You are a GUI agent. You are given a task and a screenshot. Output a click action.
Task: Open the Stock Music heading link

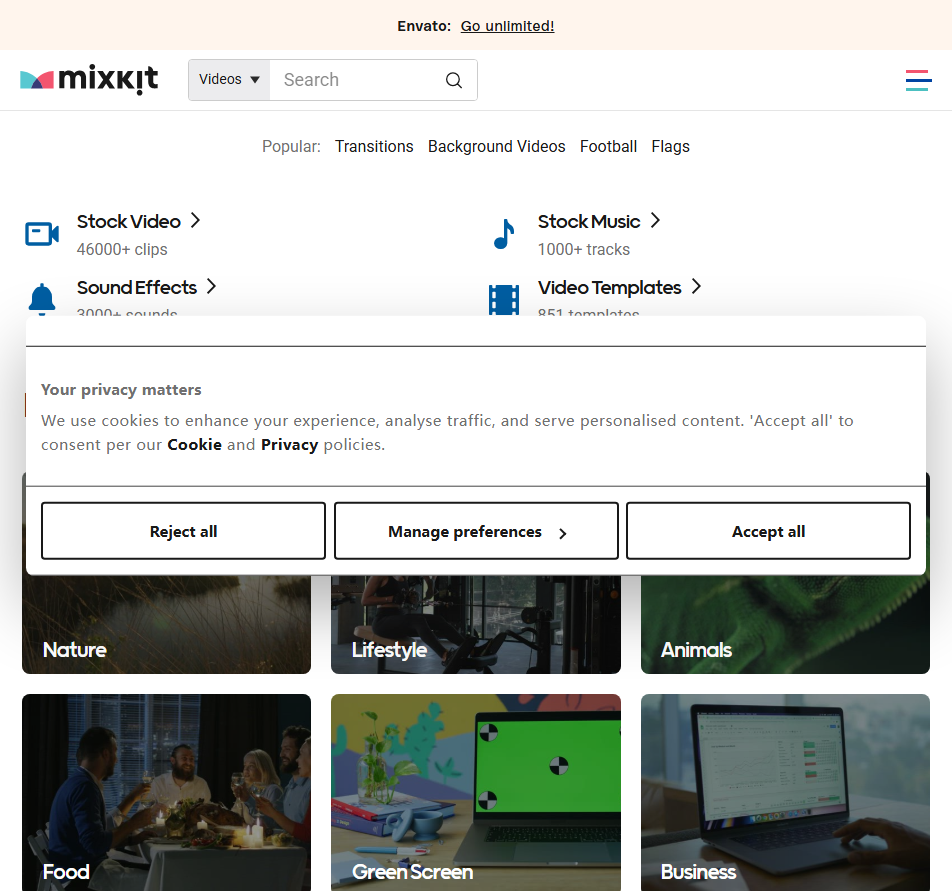(x=589, y=222)
